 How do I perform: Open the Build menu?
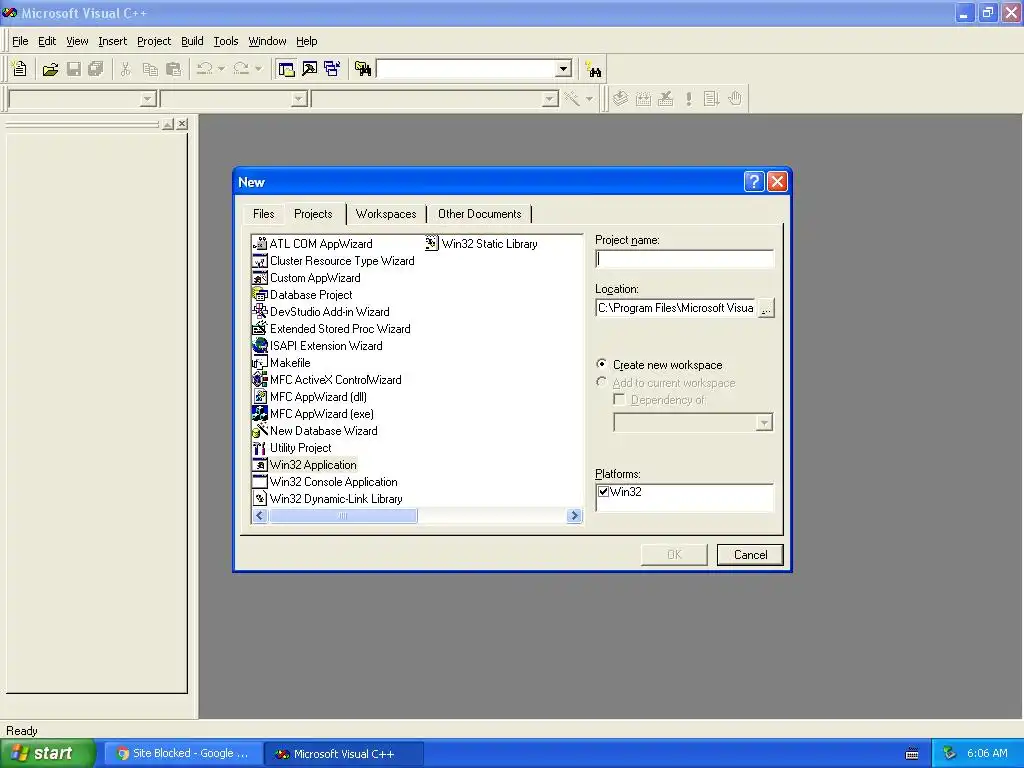click(192, 40)
